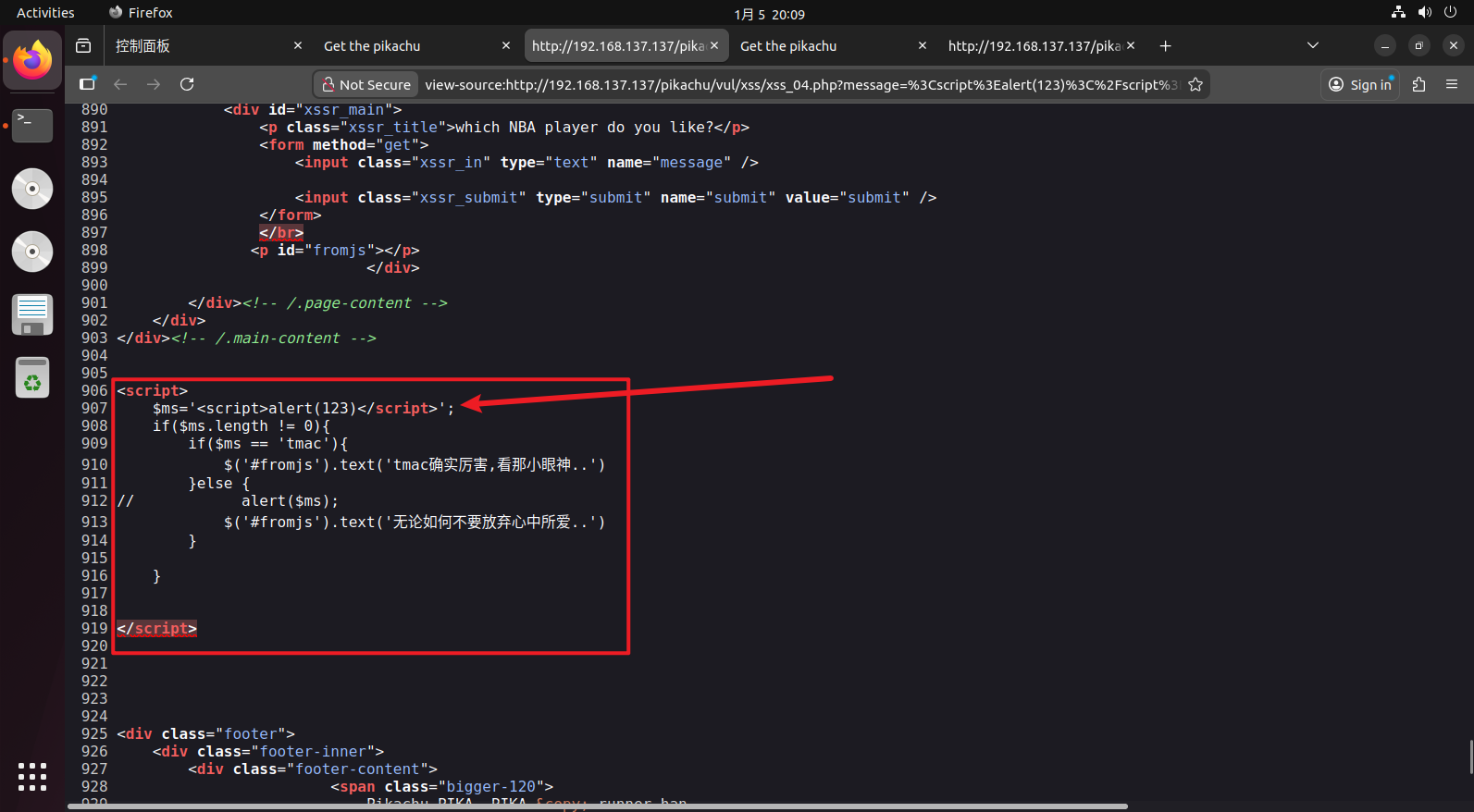
Task: Close the first Get the pikachu tab
Action: 506,45
